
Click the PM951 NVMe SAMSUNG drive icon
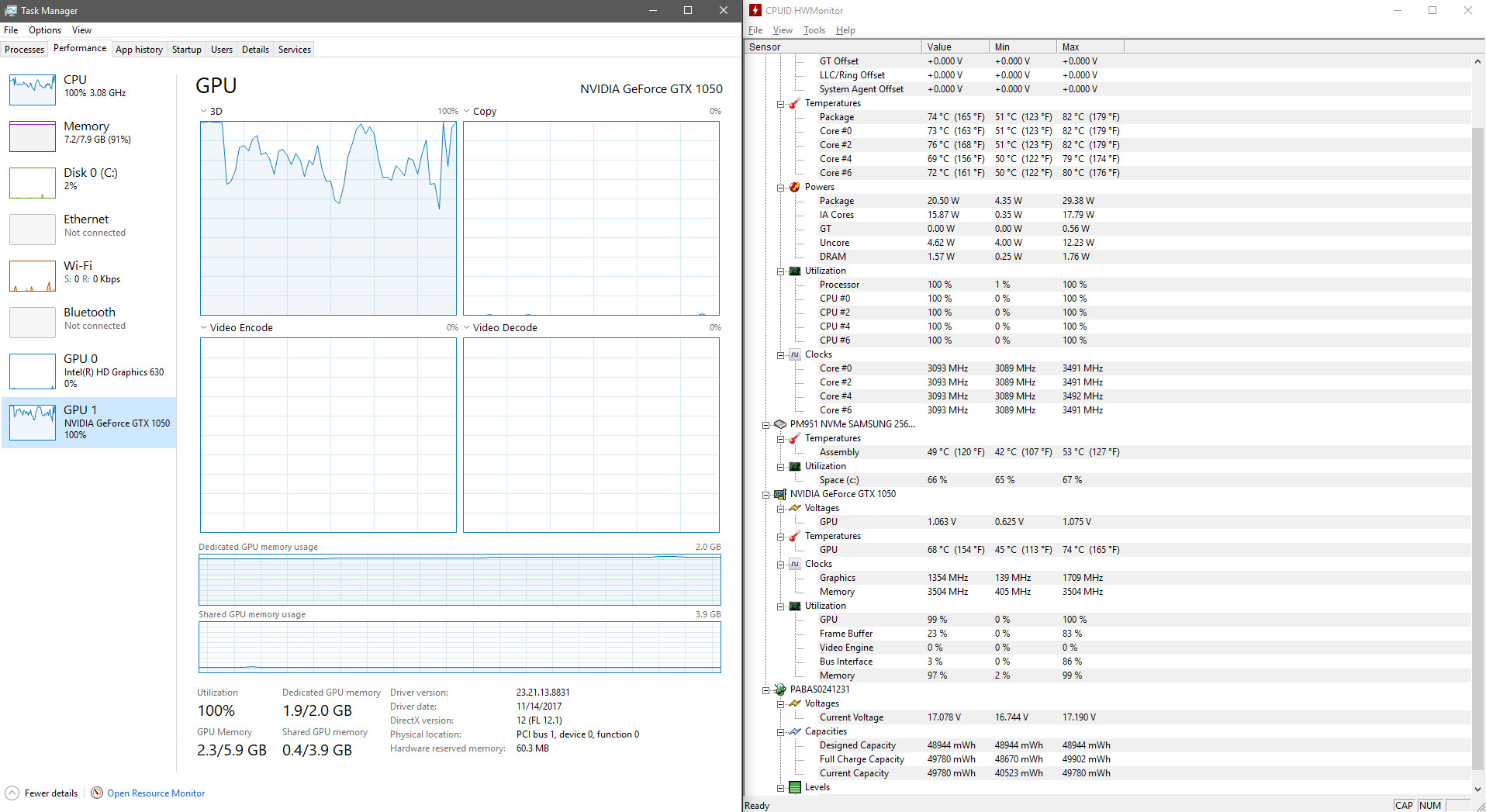779,424
